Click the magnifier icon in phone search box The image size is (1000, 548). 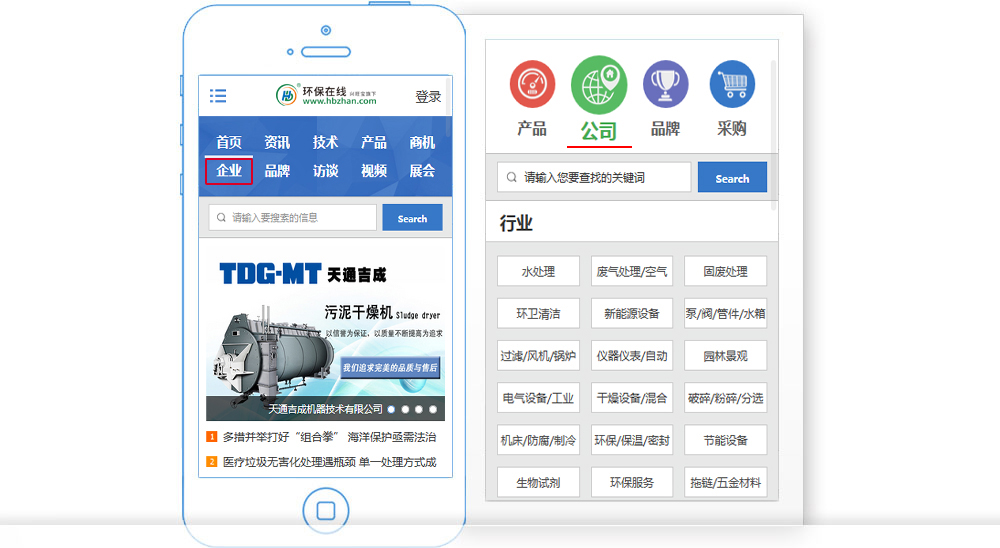pos(221,218)
